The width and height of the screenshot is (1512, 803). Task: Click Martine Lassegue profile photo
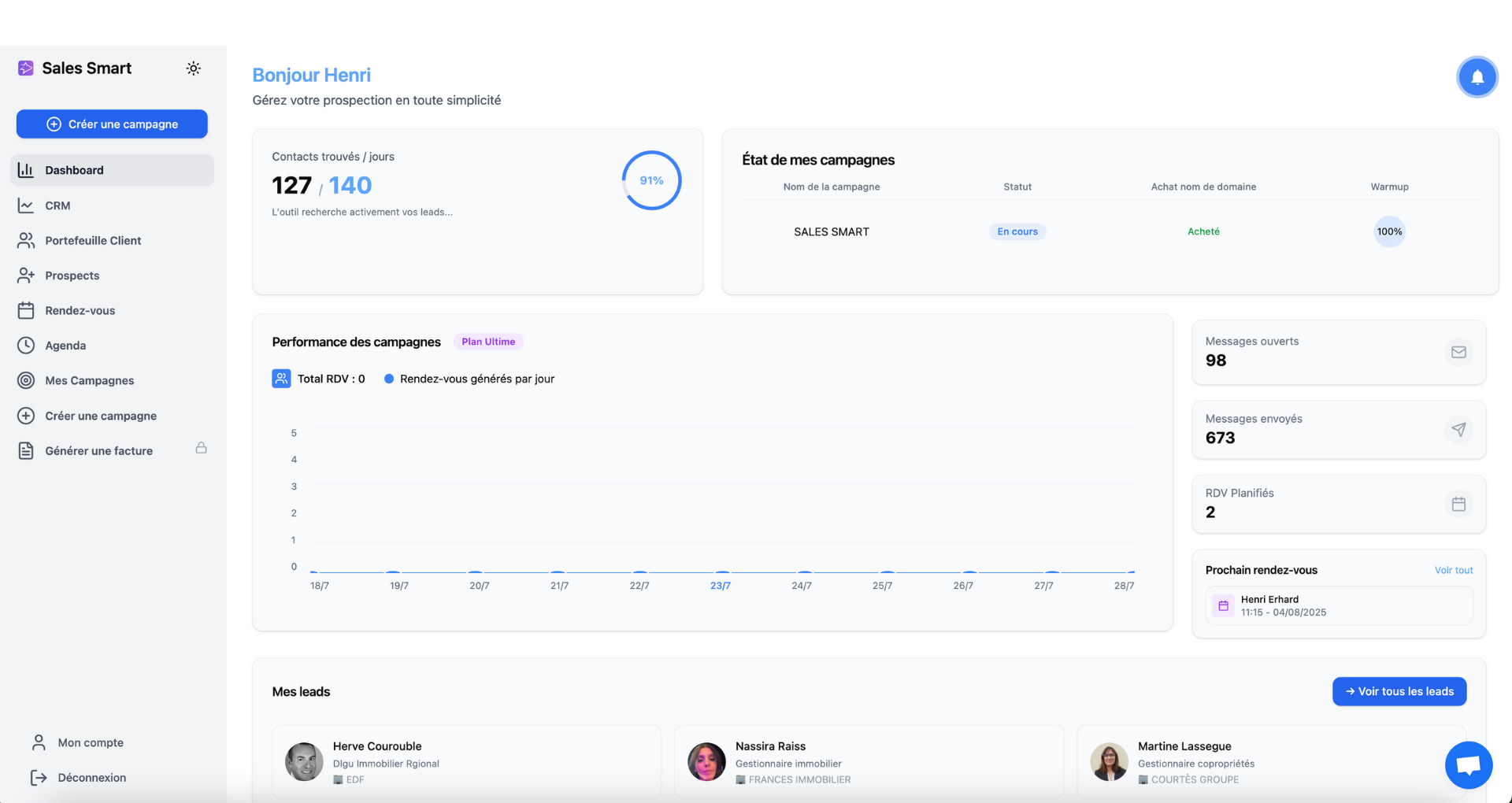click(x=1109, y=761)
